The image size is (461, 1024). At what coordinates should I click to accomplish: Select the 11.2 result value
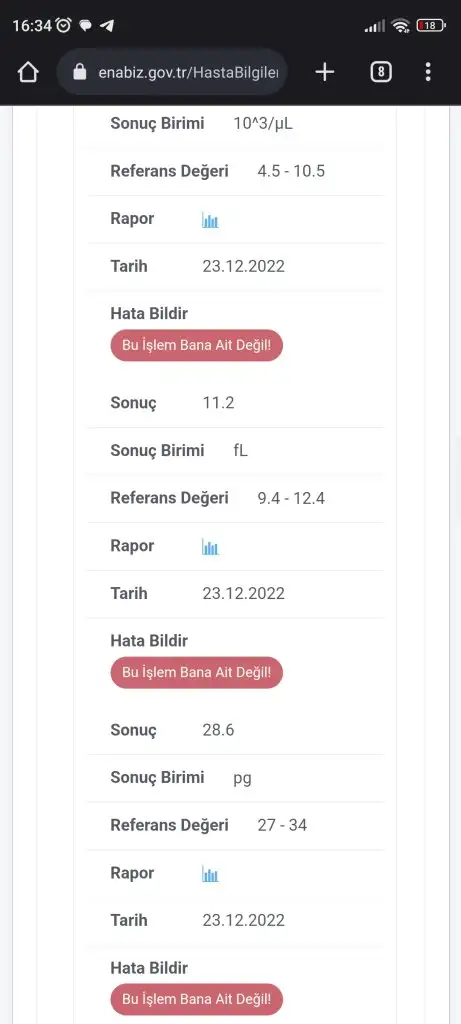click(218, 403)
